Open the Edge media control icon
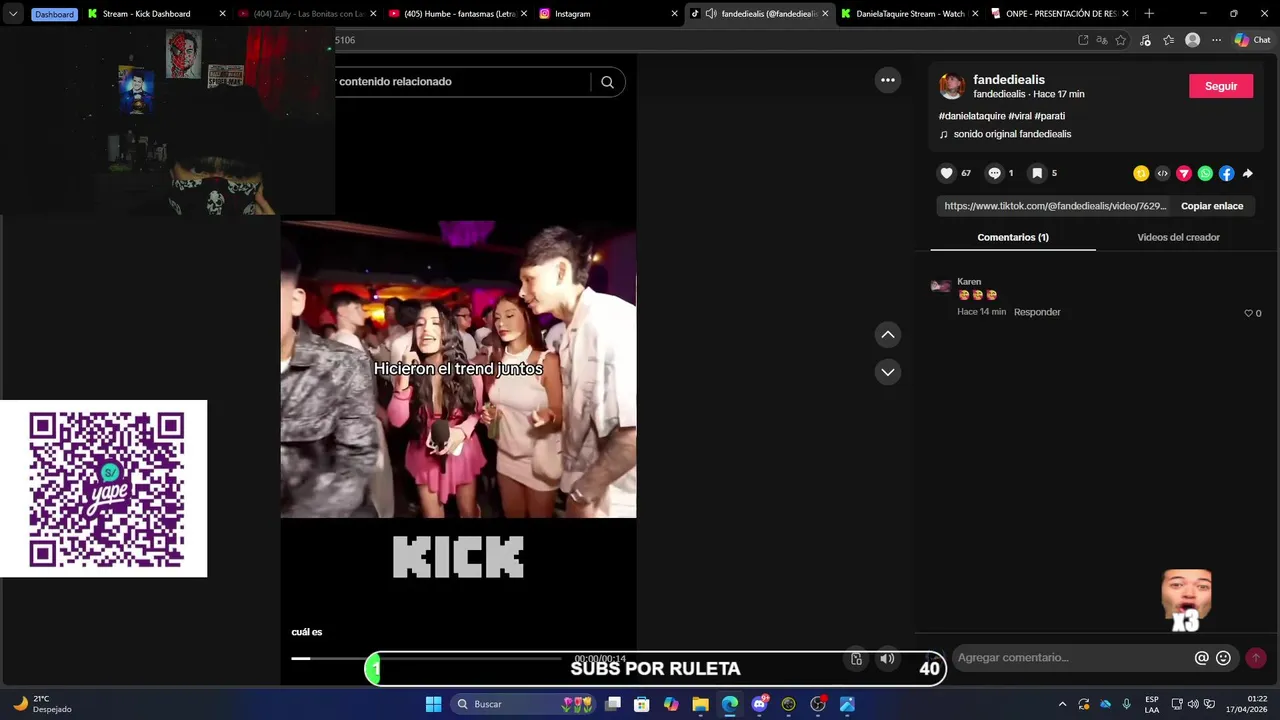Screen dimensions: 1280x720 1145,40
